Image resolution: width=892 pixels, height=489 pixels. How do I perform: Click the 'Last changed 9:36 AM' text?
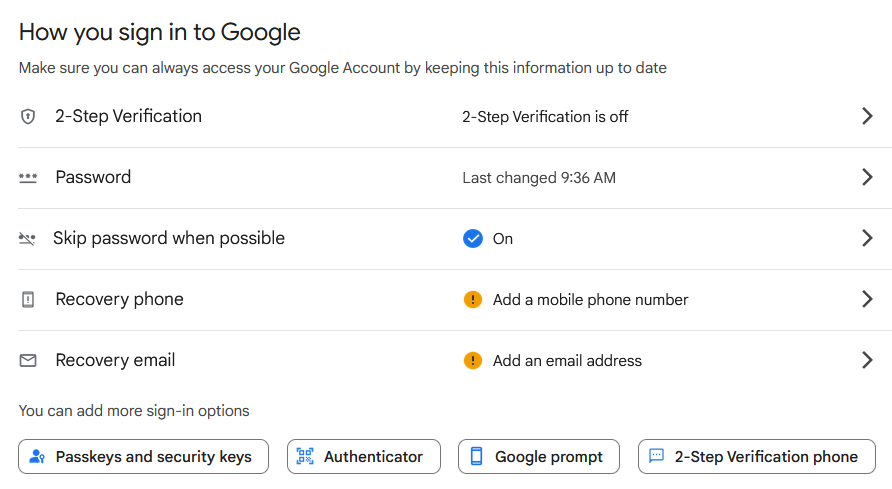(x=539, y=178)
